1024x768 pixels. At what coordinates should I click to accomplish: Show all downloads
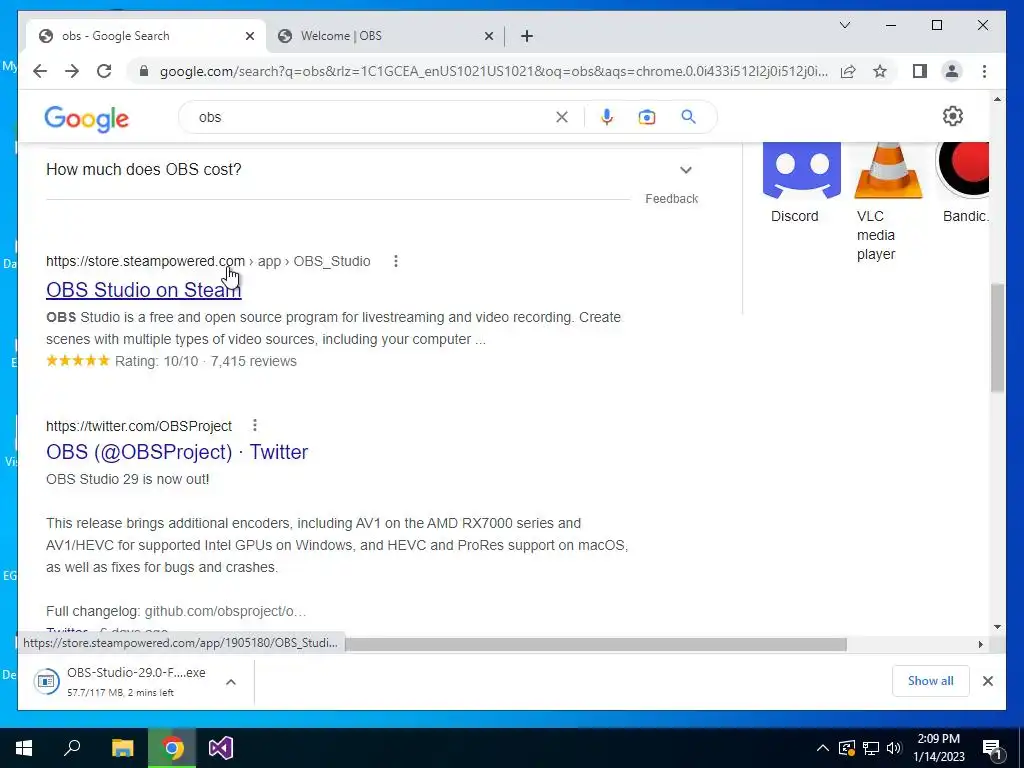coord(930,681)
